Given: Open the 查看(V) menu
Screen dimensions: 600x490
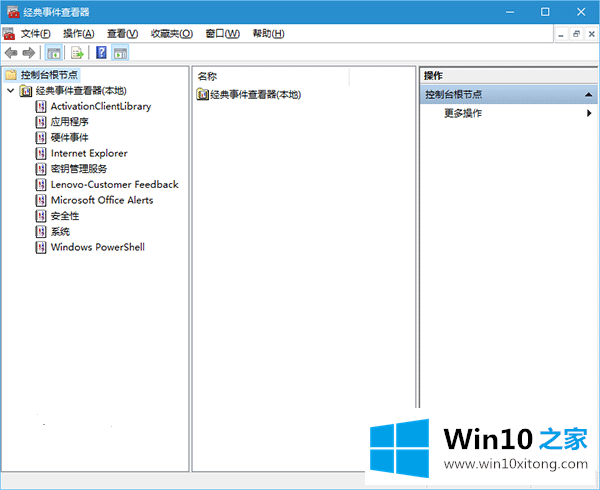Looking at the screenshot, I should (122, 34).
